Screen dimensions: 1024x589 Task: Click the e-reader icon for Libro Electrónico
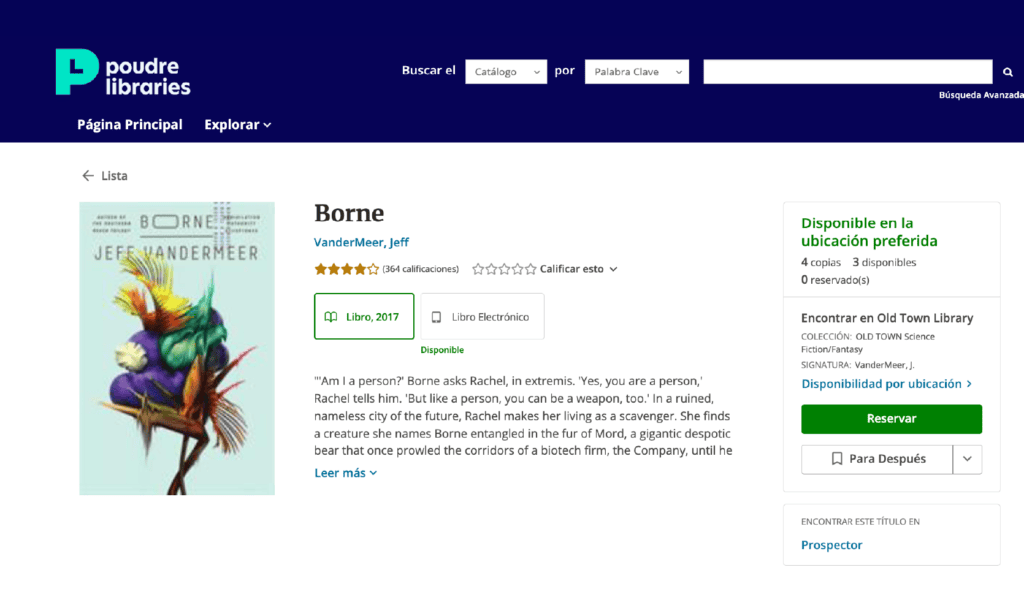coord(436,317)
